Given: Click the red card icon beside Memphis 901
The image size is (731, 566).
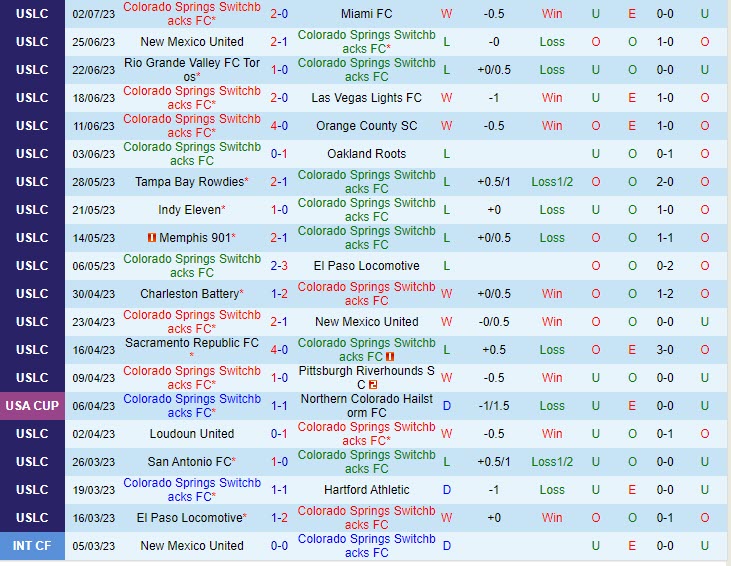Looking at the screenshot, I should [152, 238].
